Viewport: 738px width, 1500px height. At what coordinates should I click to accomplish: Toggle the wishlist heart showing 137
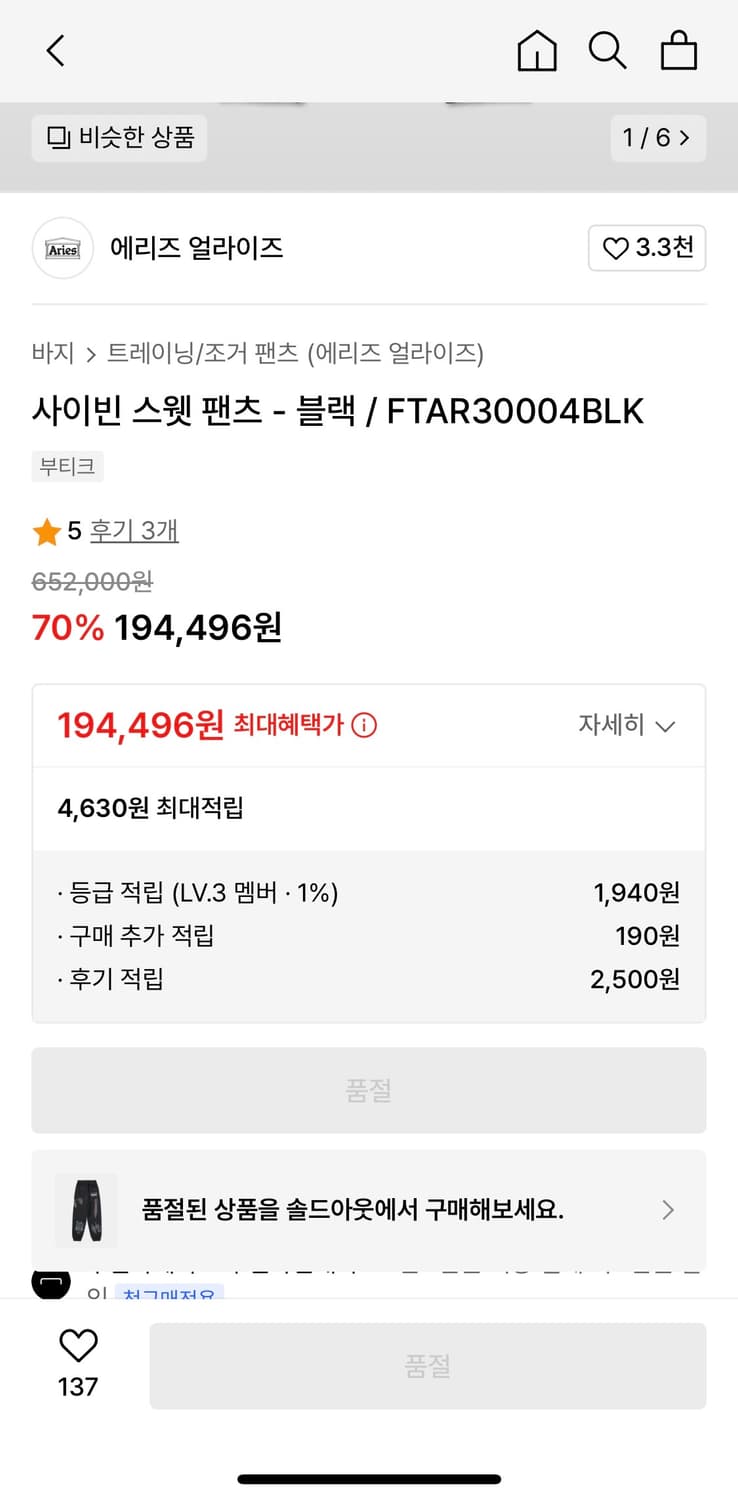(x=78, y=1347)
